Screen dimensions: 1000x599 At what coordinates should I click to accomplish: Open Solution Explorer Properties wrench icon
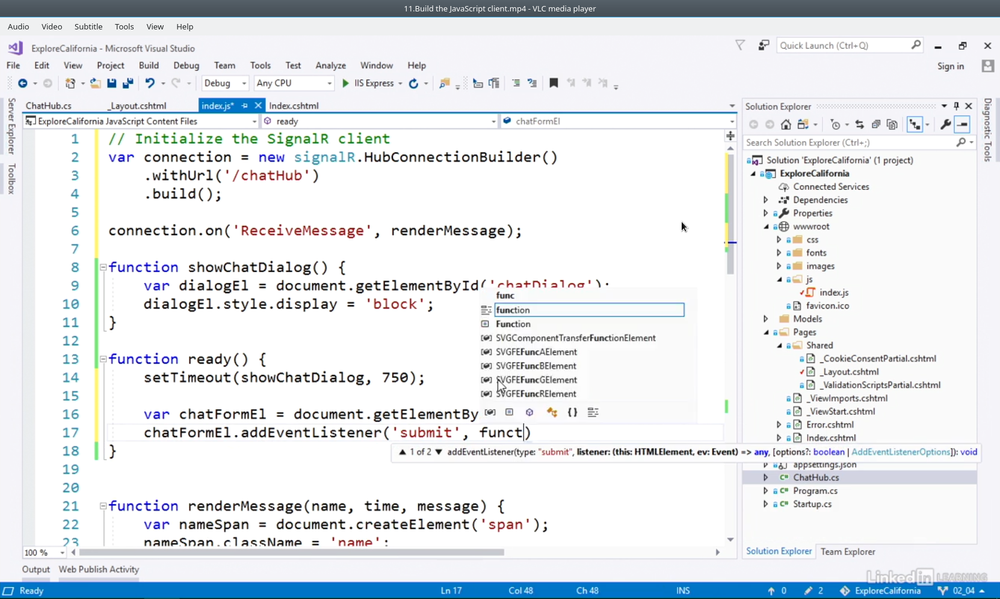945,125
